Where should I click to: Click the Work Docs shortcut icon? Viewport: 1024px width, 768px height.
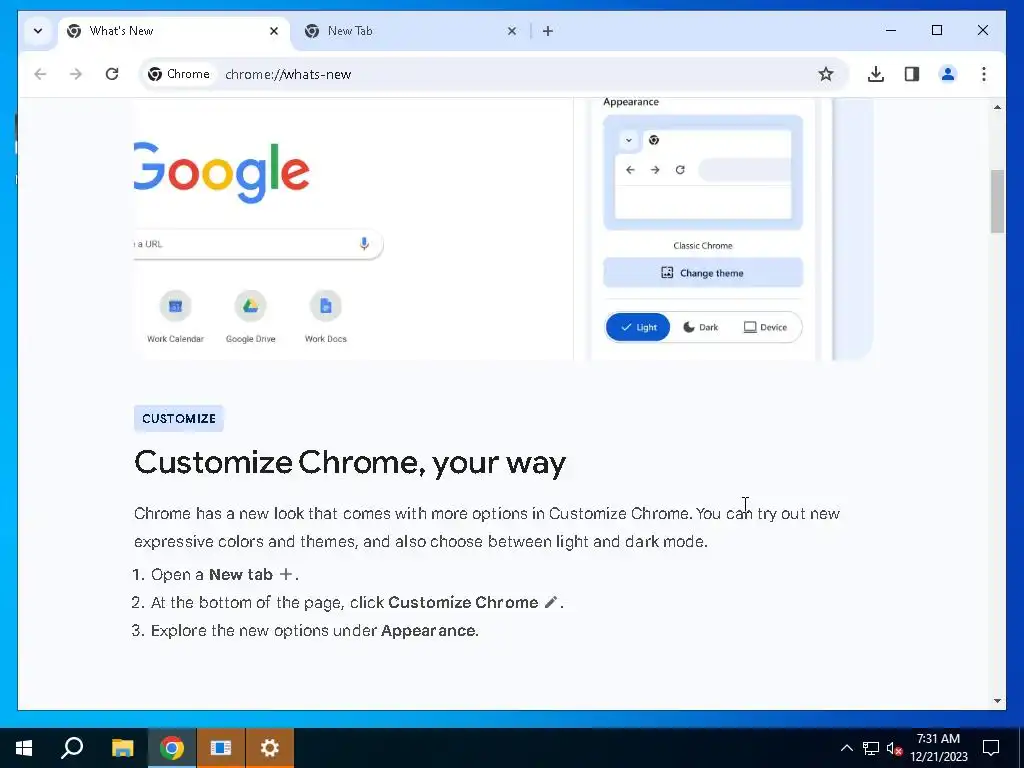(x=326, y=306)
